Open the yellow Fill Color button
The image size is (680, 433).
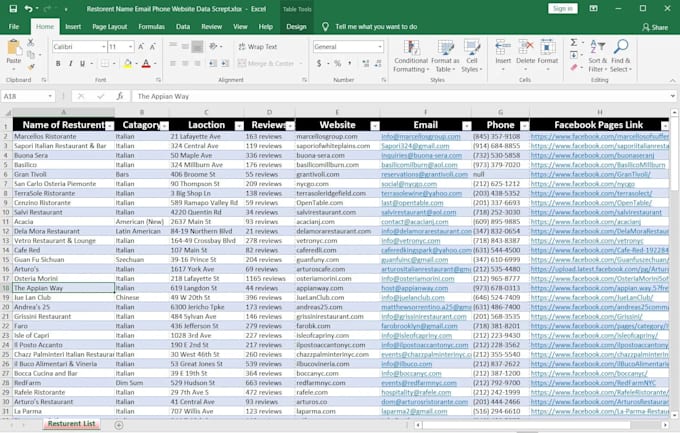click(128, 63)
